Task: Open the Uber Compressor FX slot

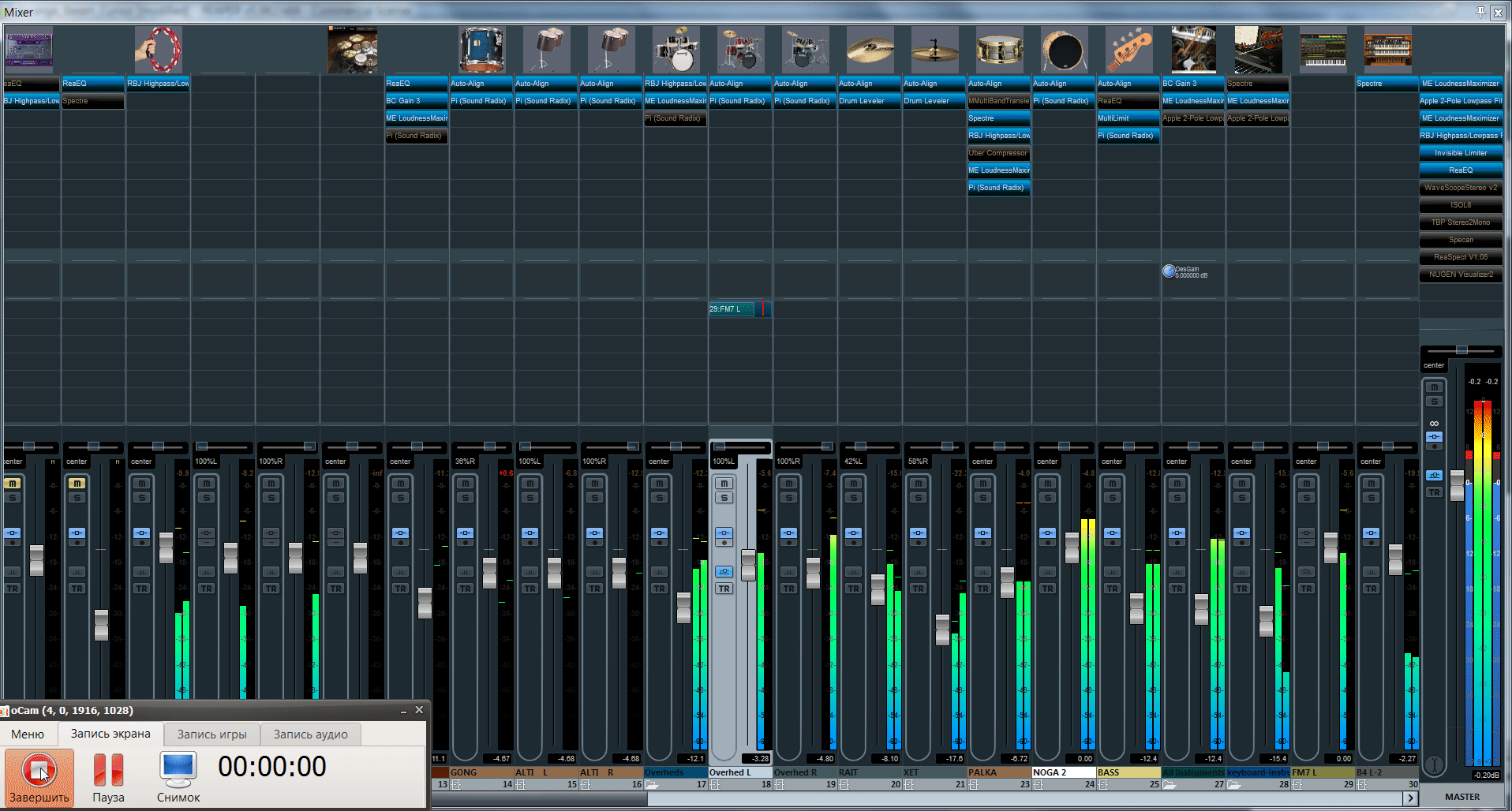Action: (x=999, y=153)
